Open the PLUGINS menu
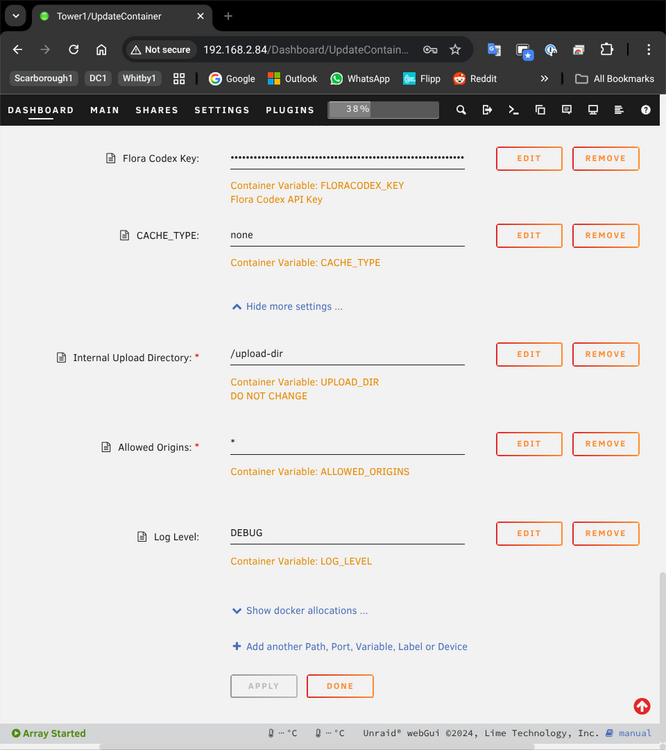This screenshot has width=666, height=750. pos(289,110)
